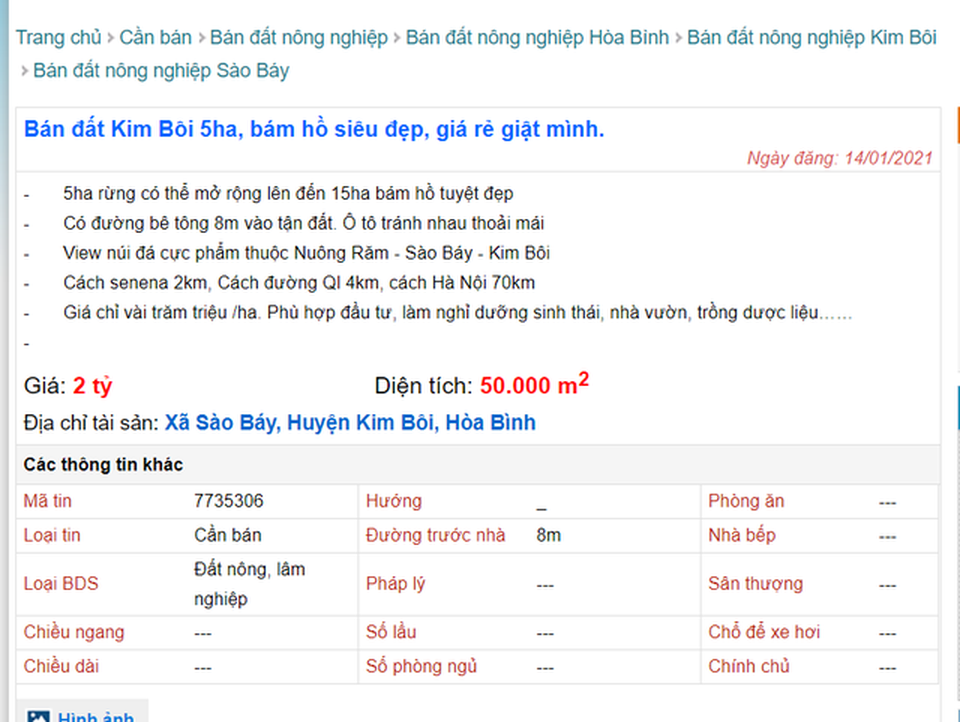Open the 'Bán đất nông nghiệp' breadcrumb ending in nghiệp
Screen dimensions: 960x722
tap(299, 37)
